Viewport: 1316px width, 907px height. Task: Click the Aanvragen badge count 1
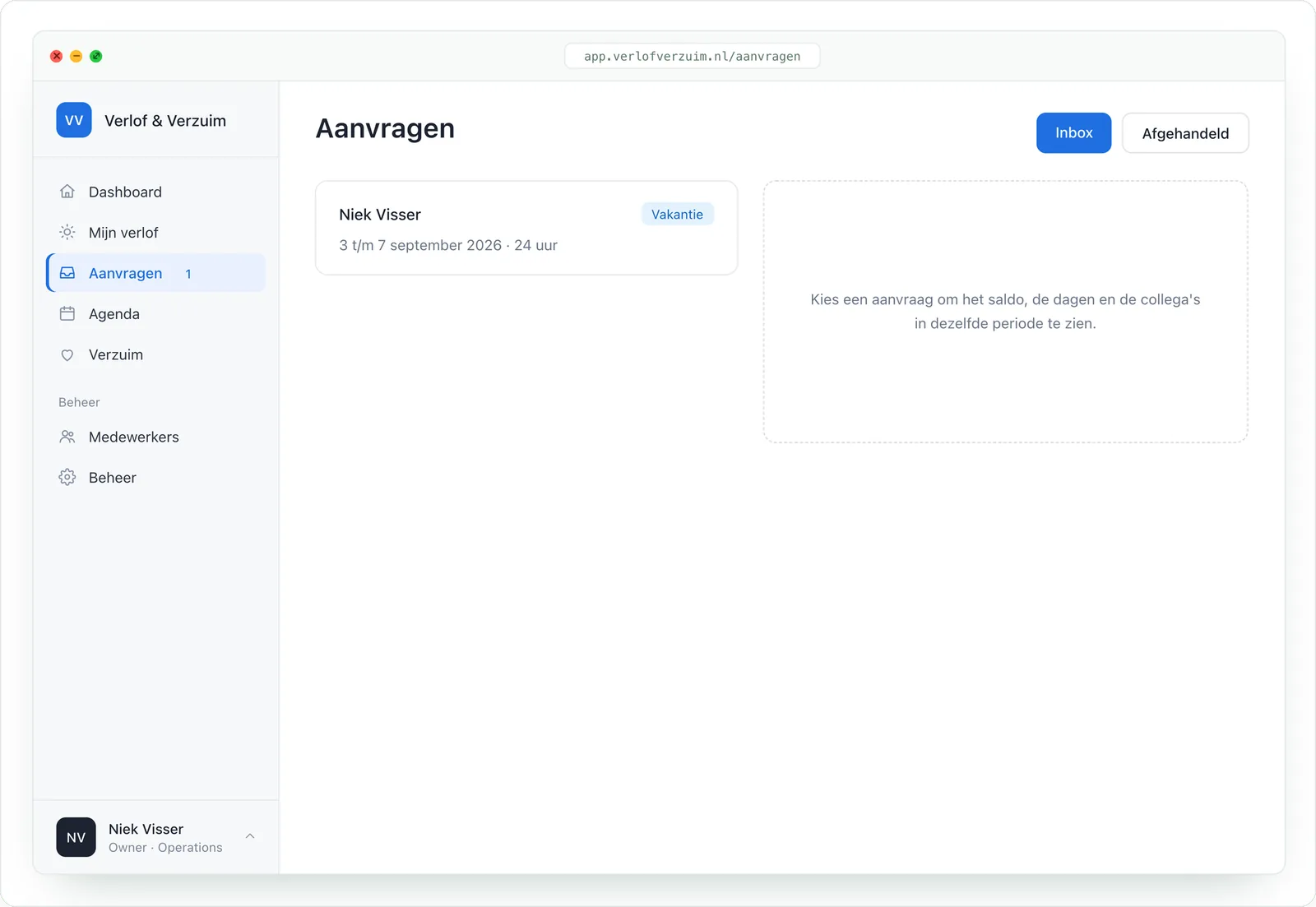[188, 274]
